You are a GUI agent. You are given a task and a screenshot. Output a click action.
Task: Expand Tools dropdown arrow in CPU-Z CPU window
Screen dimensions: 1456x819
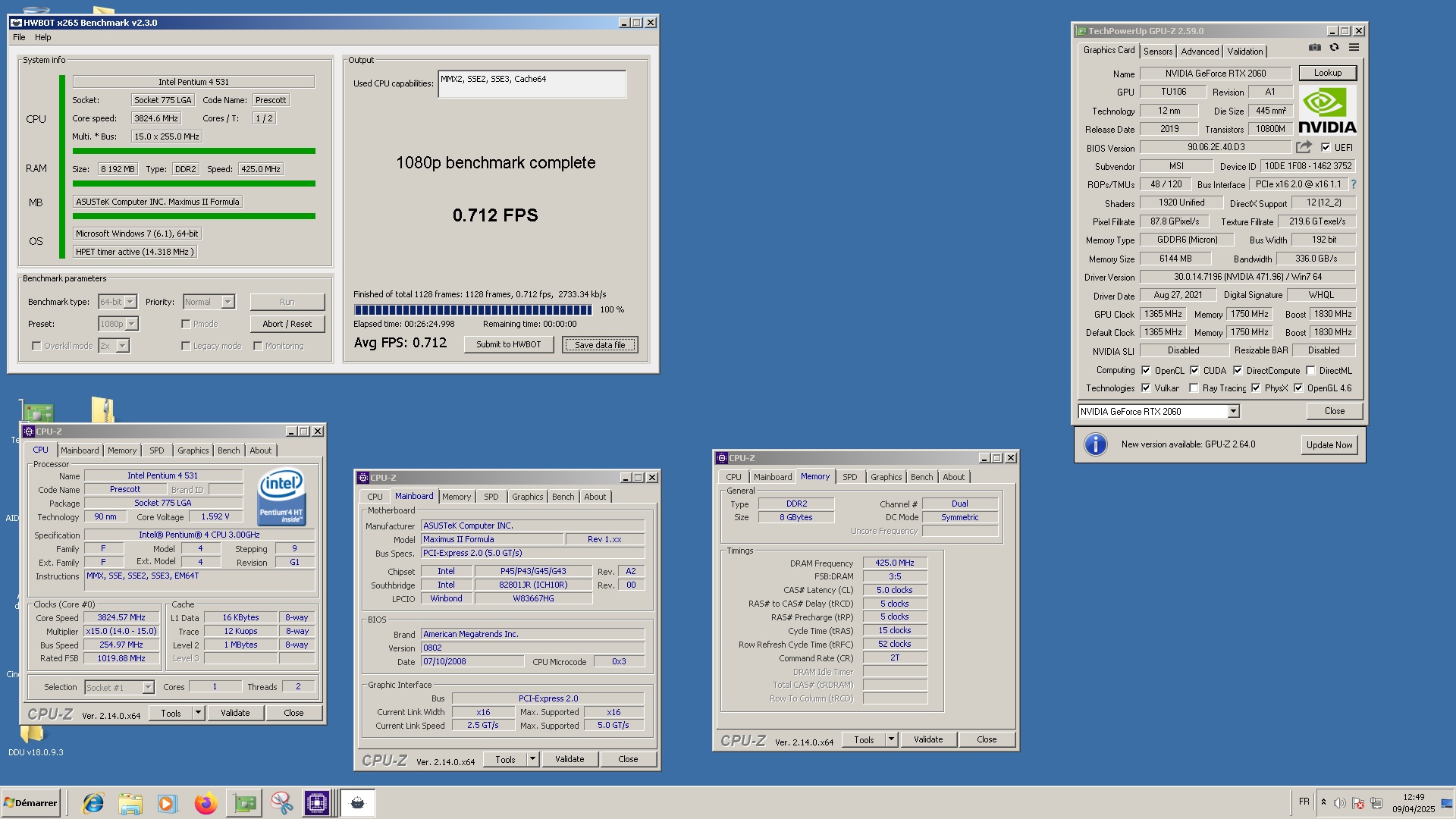coord(198,713)
